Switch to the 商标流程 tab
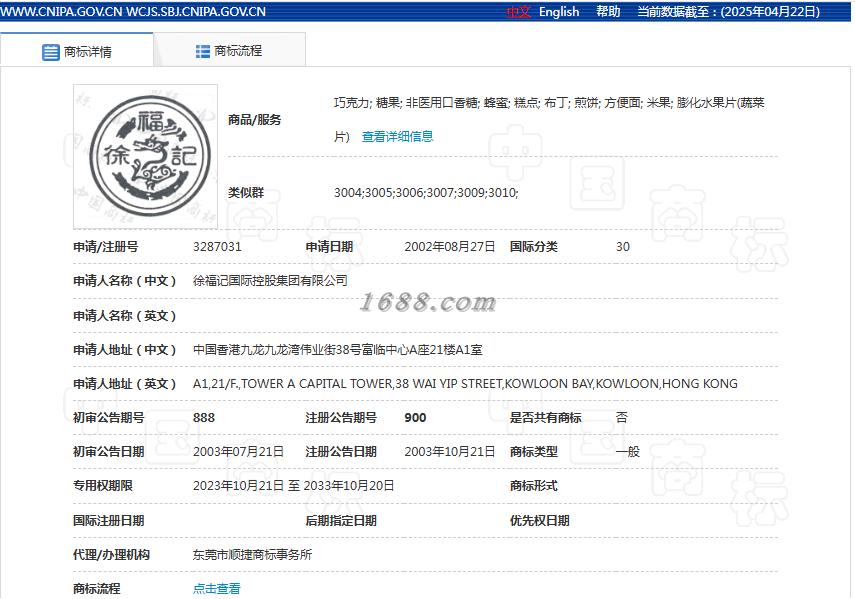 click(x=230, y=51)
